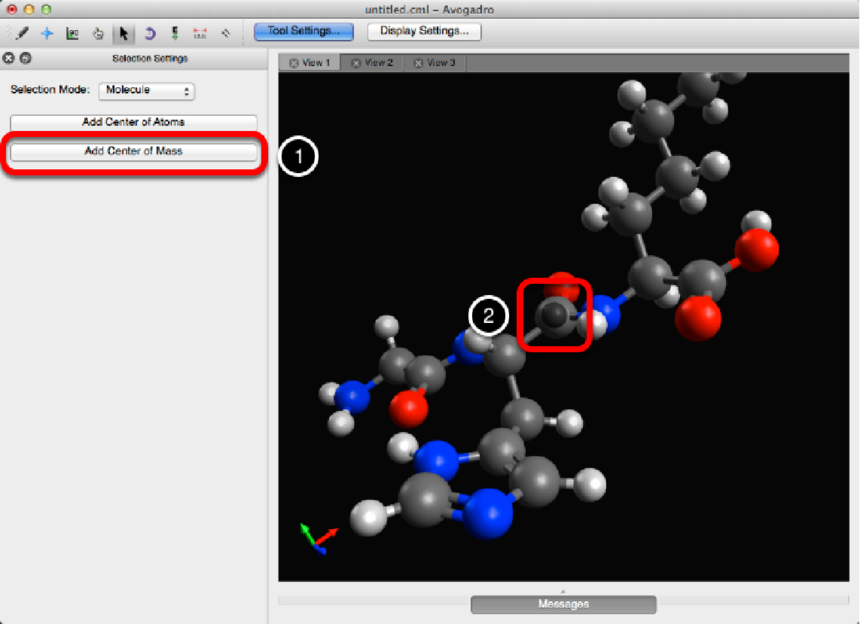Viewport: 860px width, 624px height.
Task: Switch to the View 3 tab
Action: (439, 63)
